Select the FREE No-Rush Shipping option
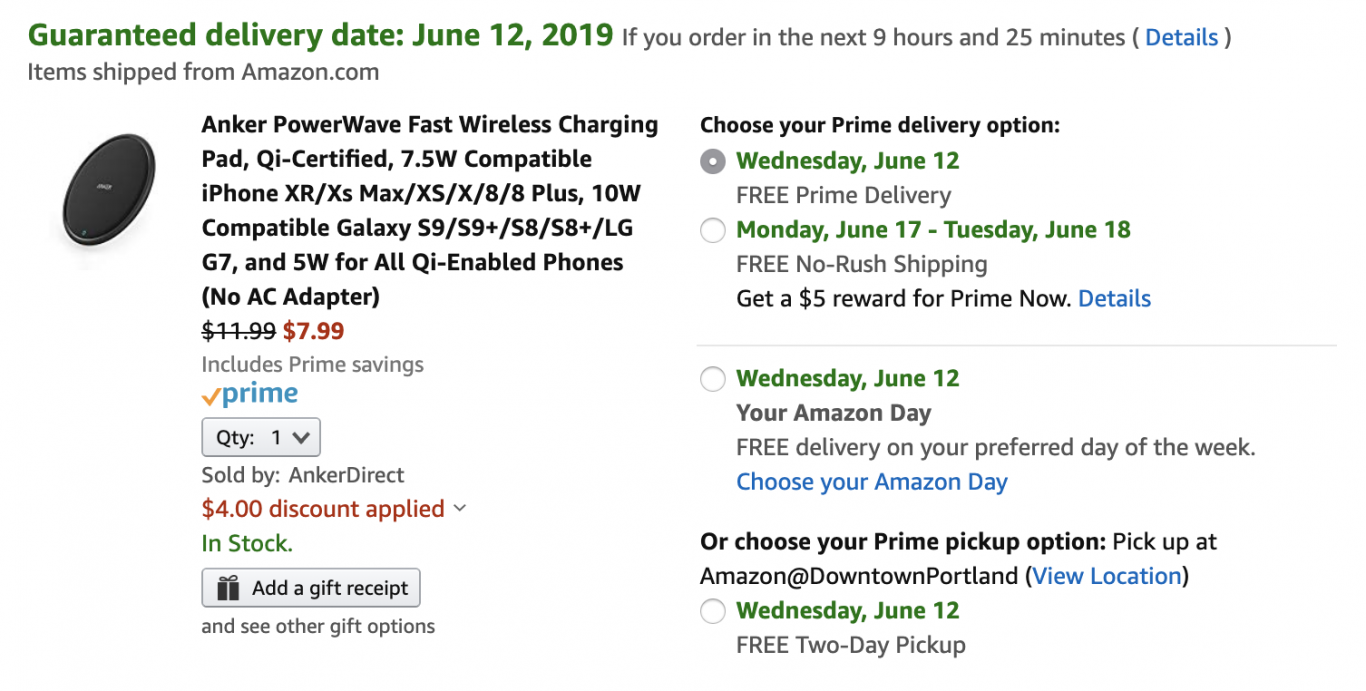The image size is (1366, 691). coord(712,231)
